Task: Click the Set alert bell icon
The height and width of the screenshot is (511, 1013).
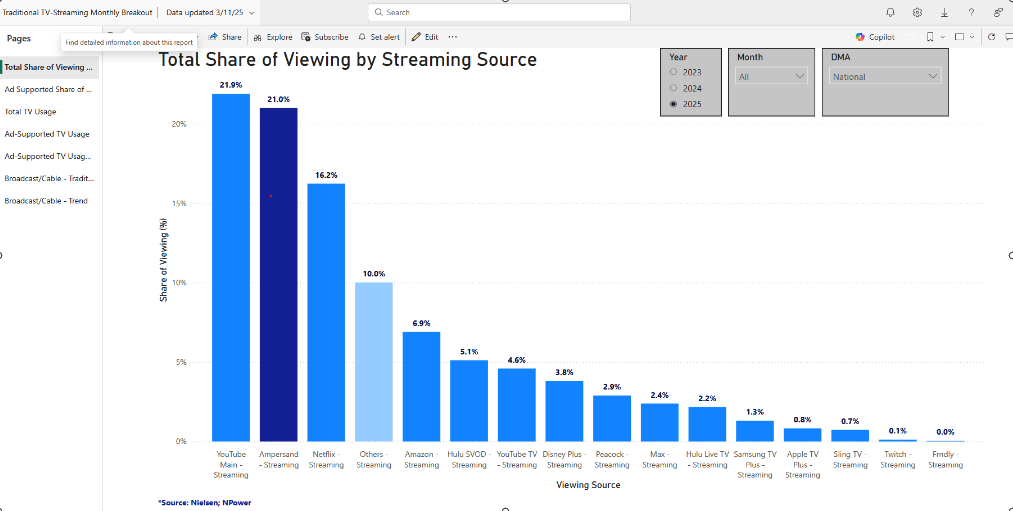Action: pos(379,37)
